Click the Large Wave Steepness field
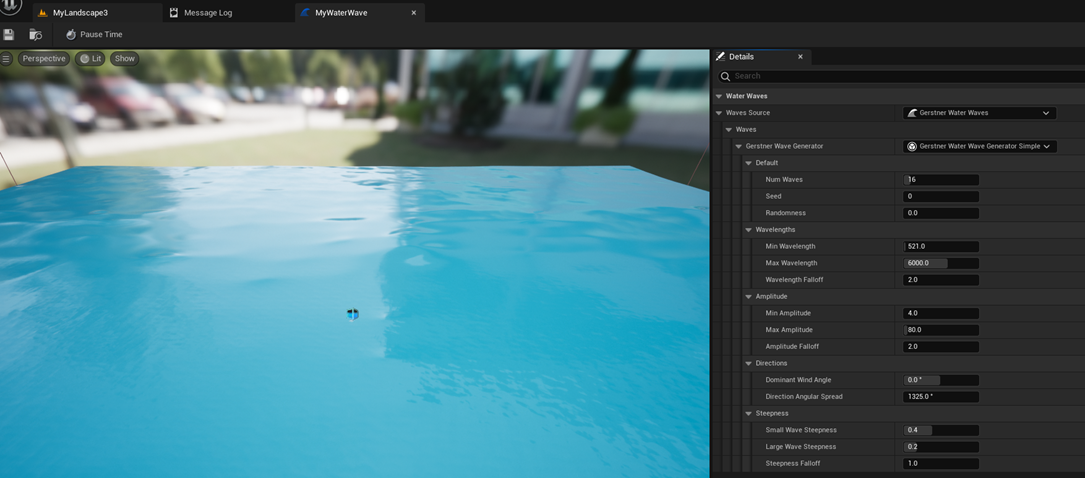 point(941,447)
